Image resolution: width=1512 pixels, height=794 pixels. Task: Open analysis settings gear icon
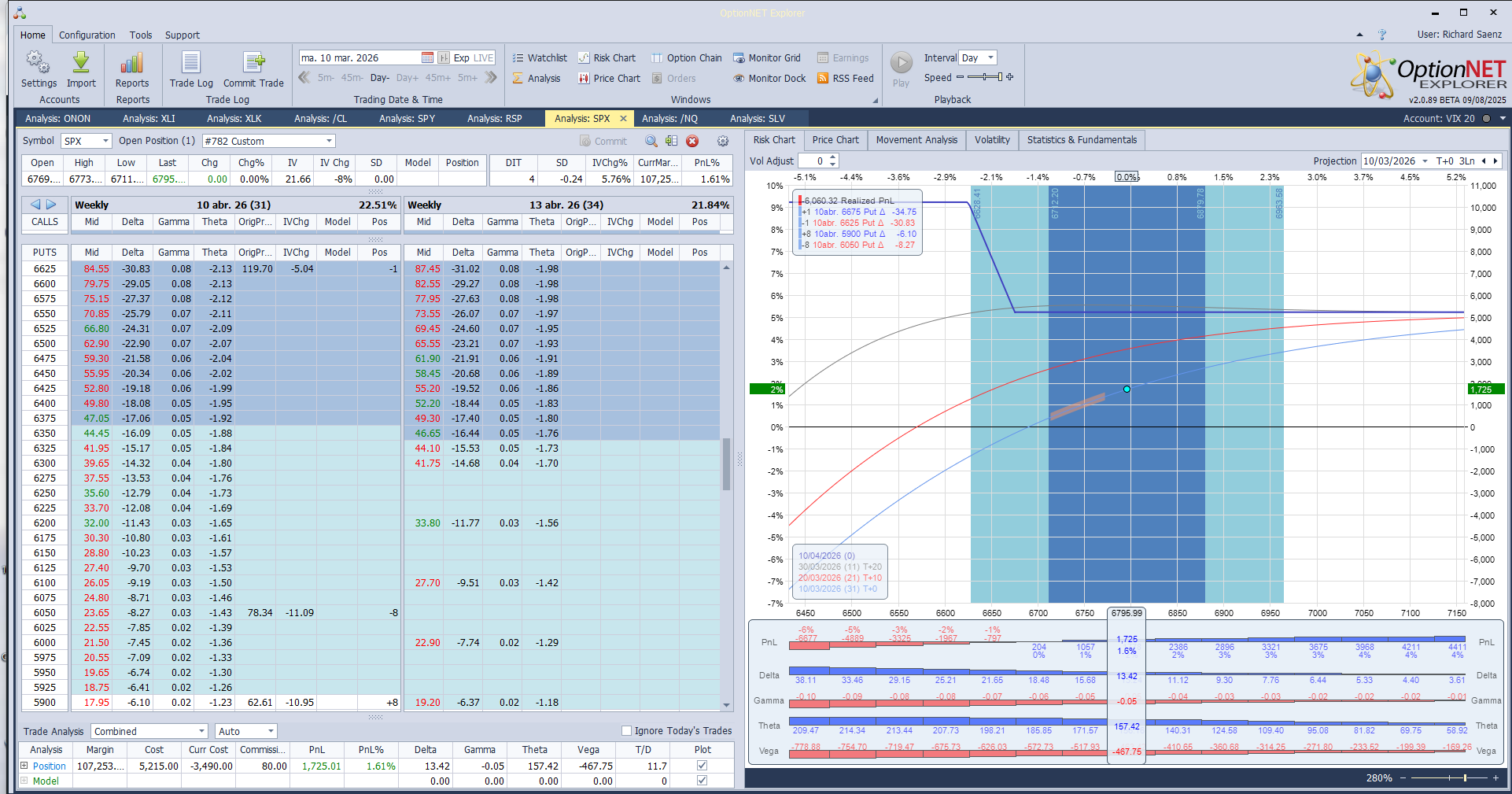[723, 141]
